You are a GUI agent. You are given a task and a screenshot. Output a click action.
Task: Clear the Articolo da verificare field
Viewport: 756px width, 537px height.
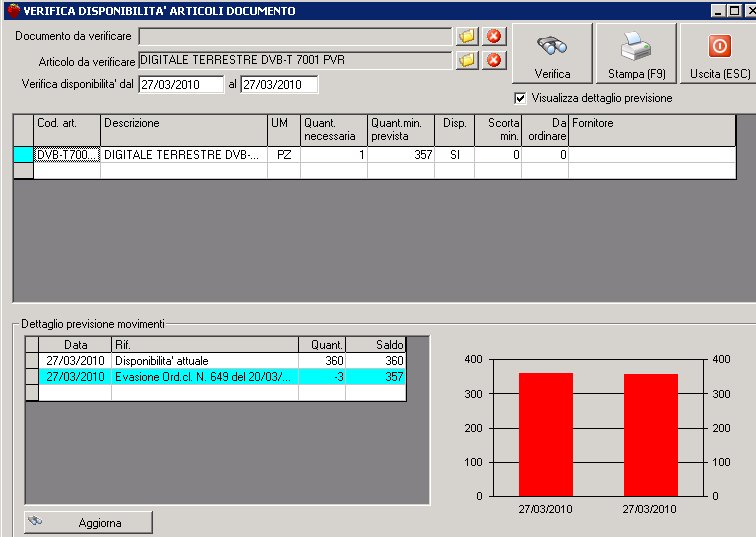[x=494, y=60]
